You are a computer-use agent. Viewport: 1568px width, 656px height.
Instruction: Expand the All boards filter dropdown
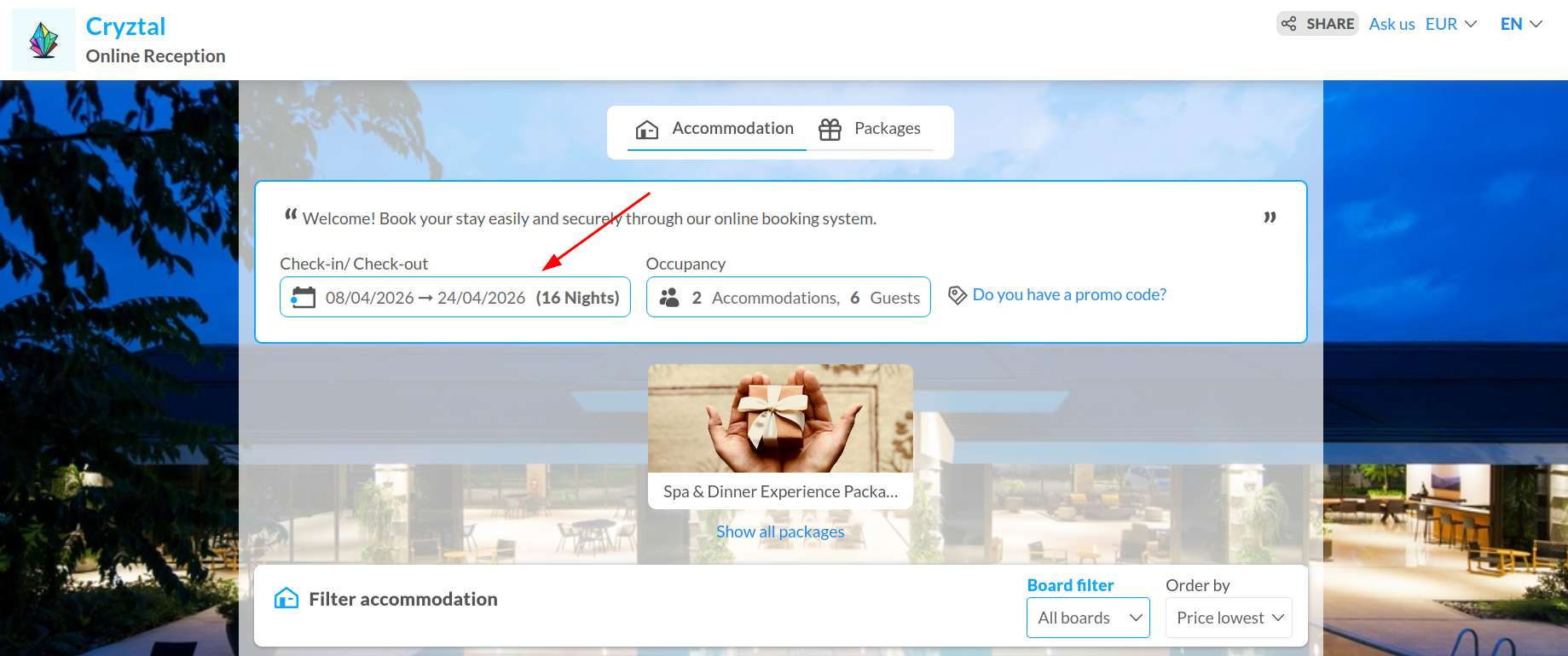point(1088,618)
